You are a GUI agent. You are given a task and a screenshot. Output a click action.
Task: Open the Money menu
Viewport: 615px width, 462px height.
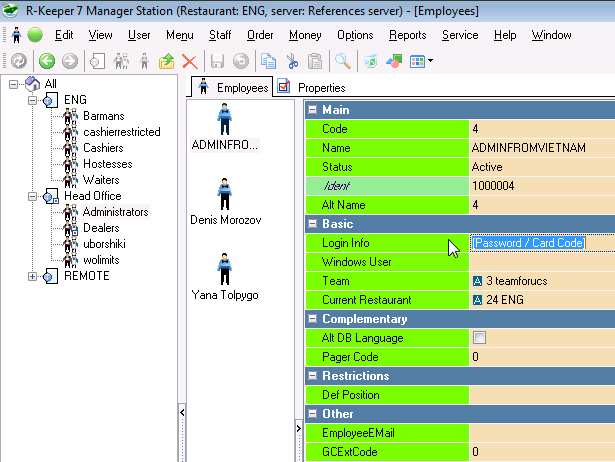point(305,35)
